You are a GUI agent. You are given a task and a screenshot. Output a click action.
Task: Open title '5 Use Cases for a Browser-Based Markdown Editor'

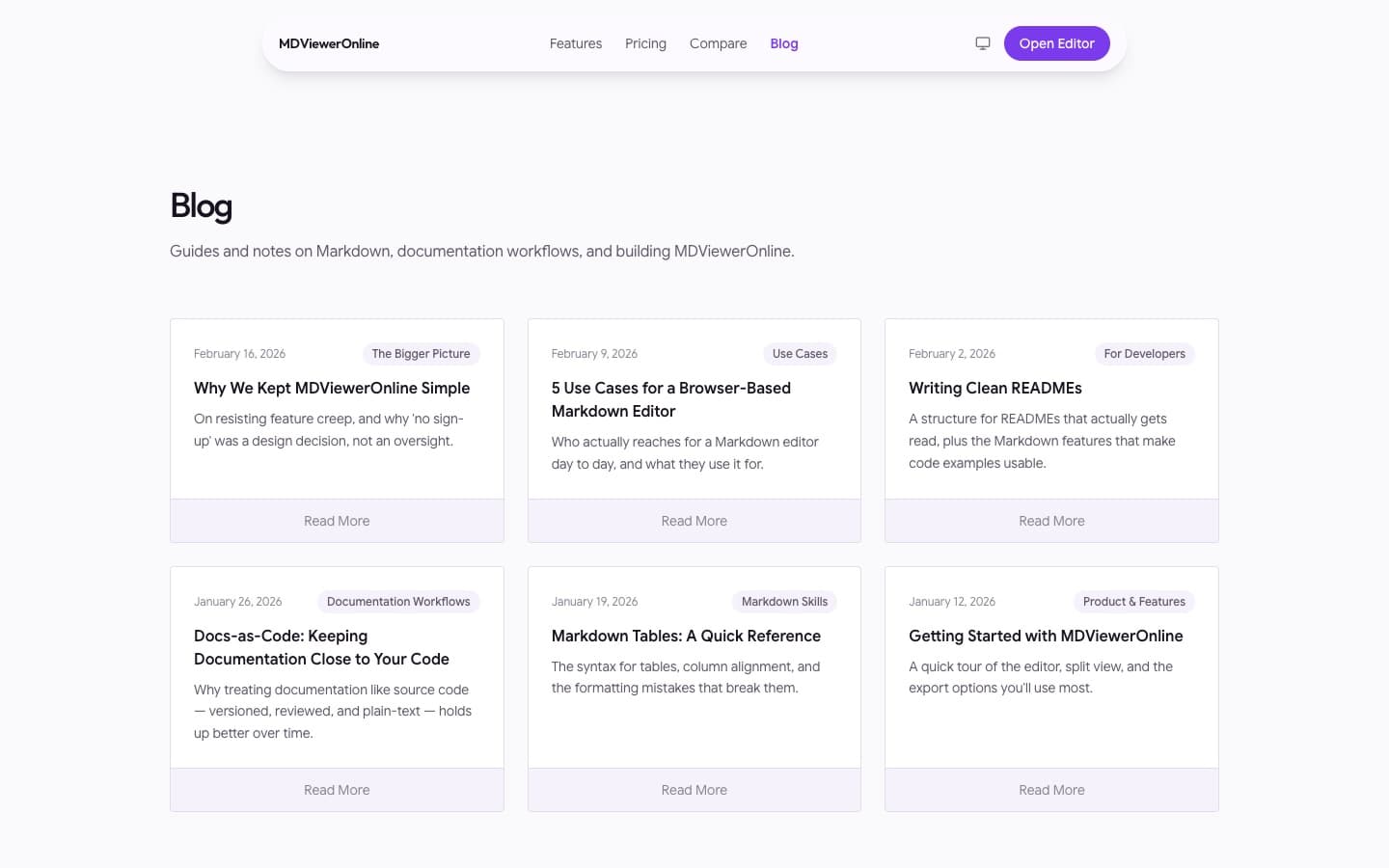(671, 399)
